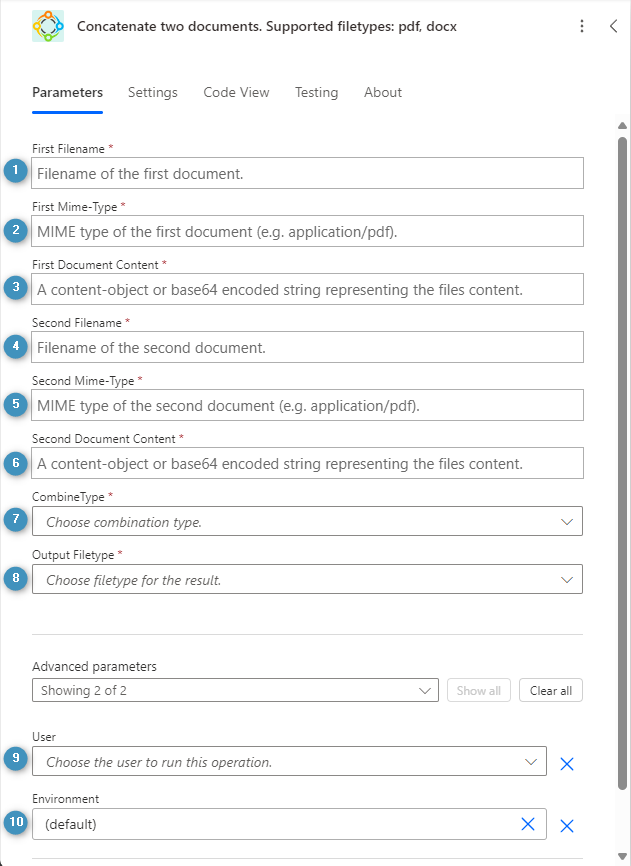
Task: Switch to the Parameters tab
Action: (67, 92)
